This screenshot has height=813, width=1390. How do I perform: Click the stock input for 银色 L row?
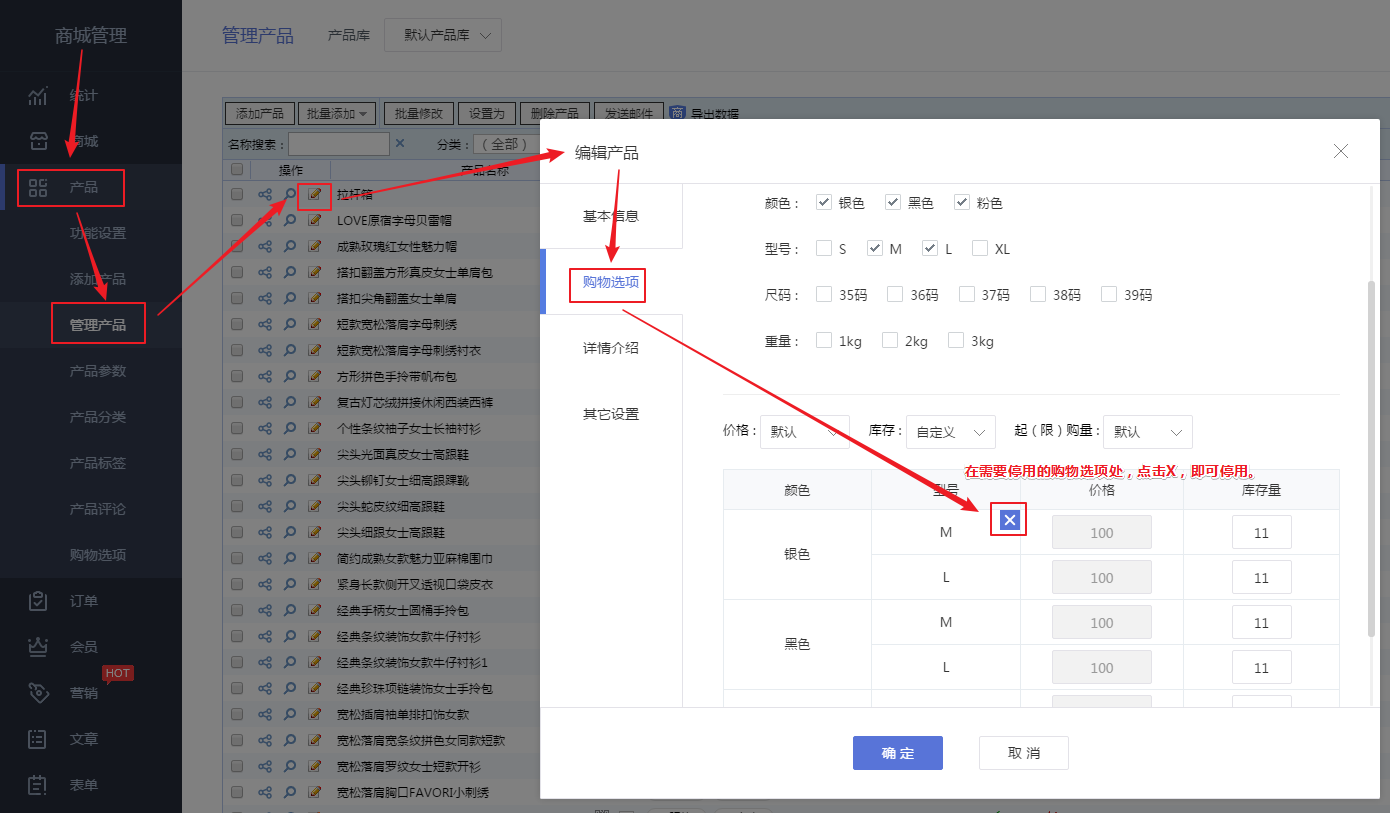[x=1261, y=578]
